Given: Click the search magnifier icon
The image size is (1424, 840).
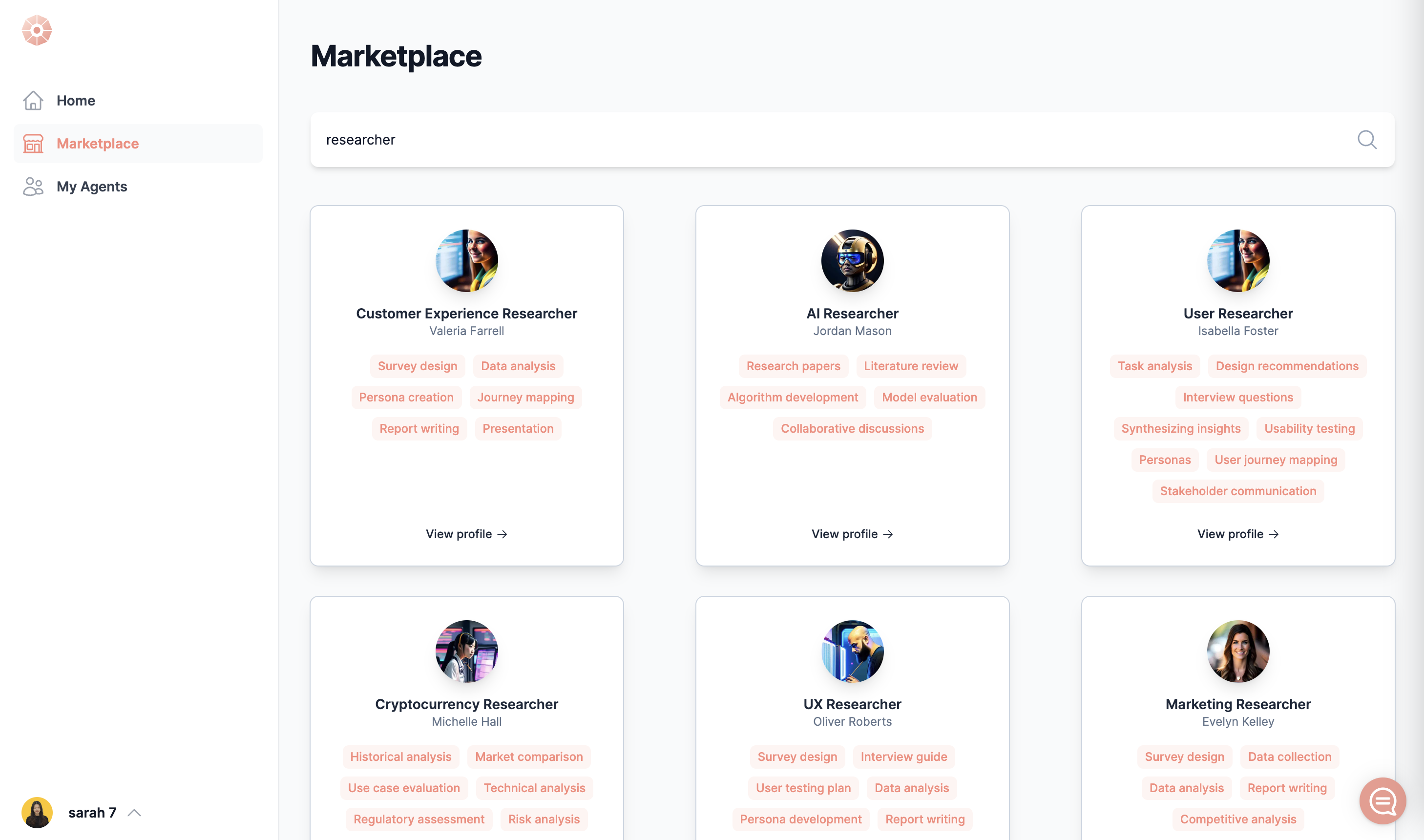Looking at the screenshot, I should click(x=1366, y=139).
